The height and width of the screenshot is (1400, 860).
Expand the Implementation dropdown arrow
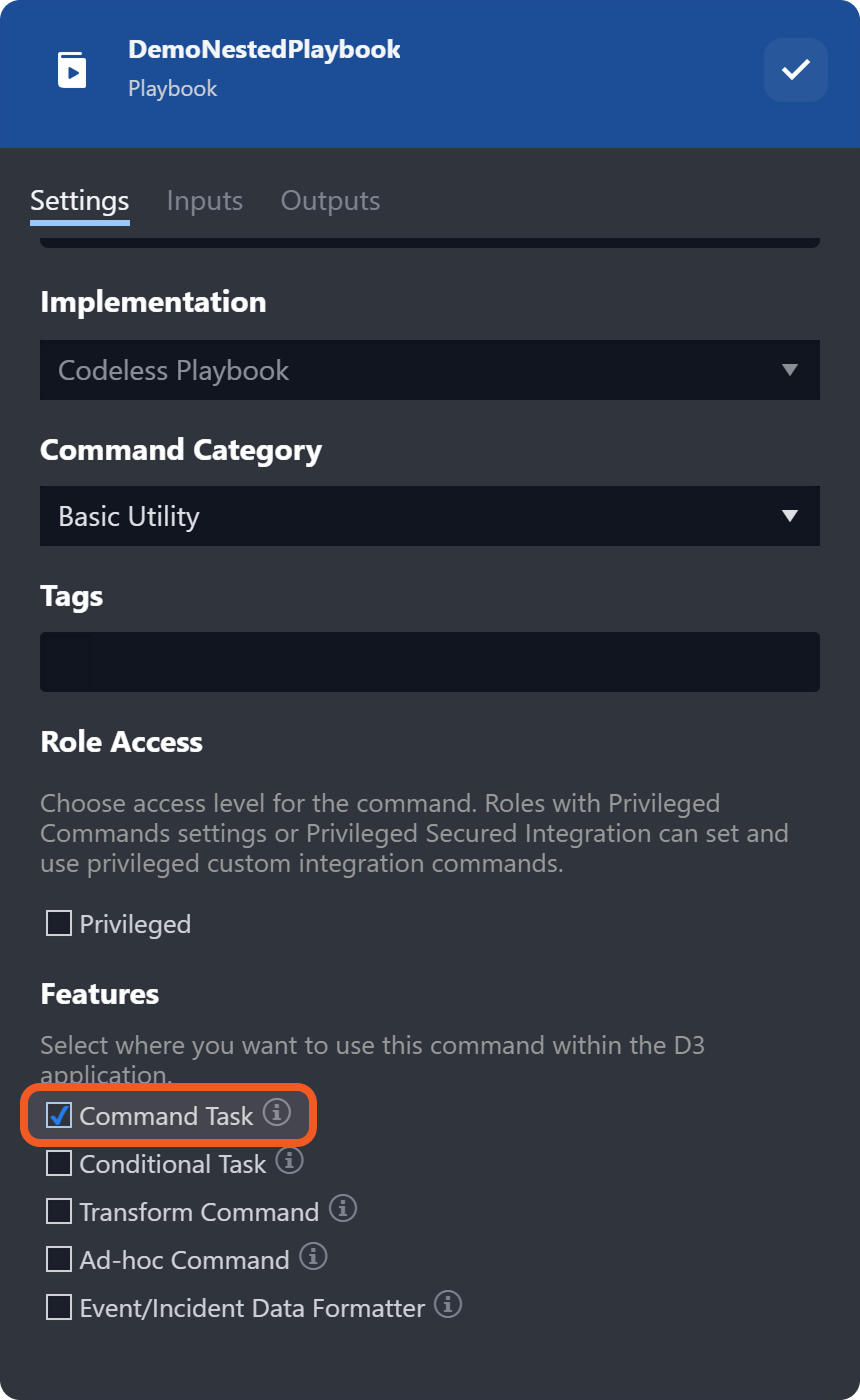pyautogui.click(x=790, y=370)
